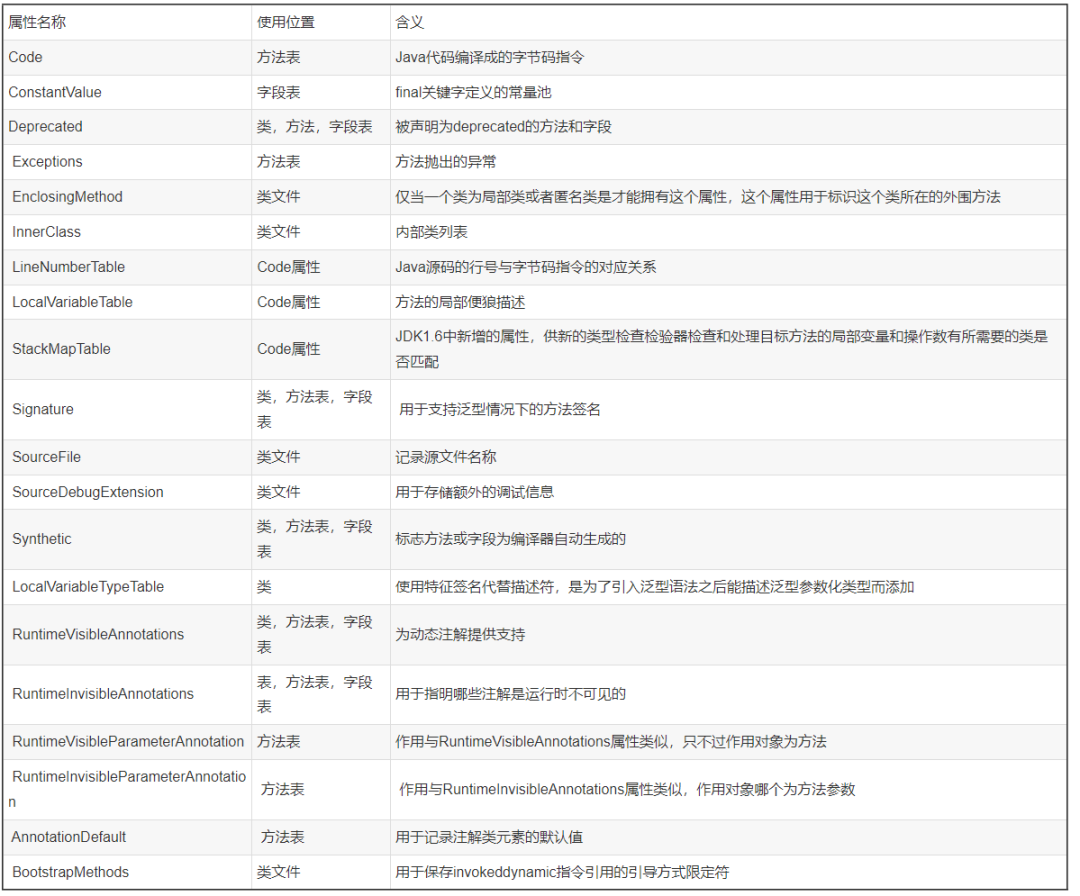Click 'Code属性' in StackMapTable row
The height and width of the screenshot is (896, 1080).
(289, 349)
